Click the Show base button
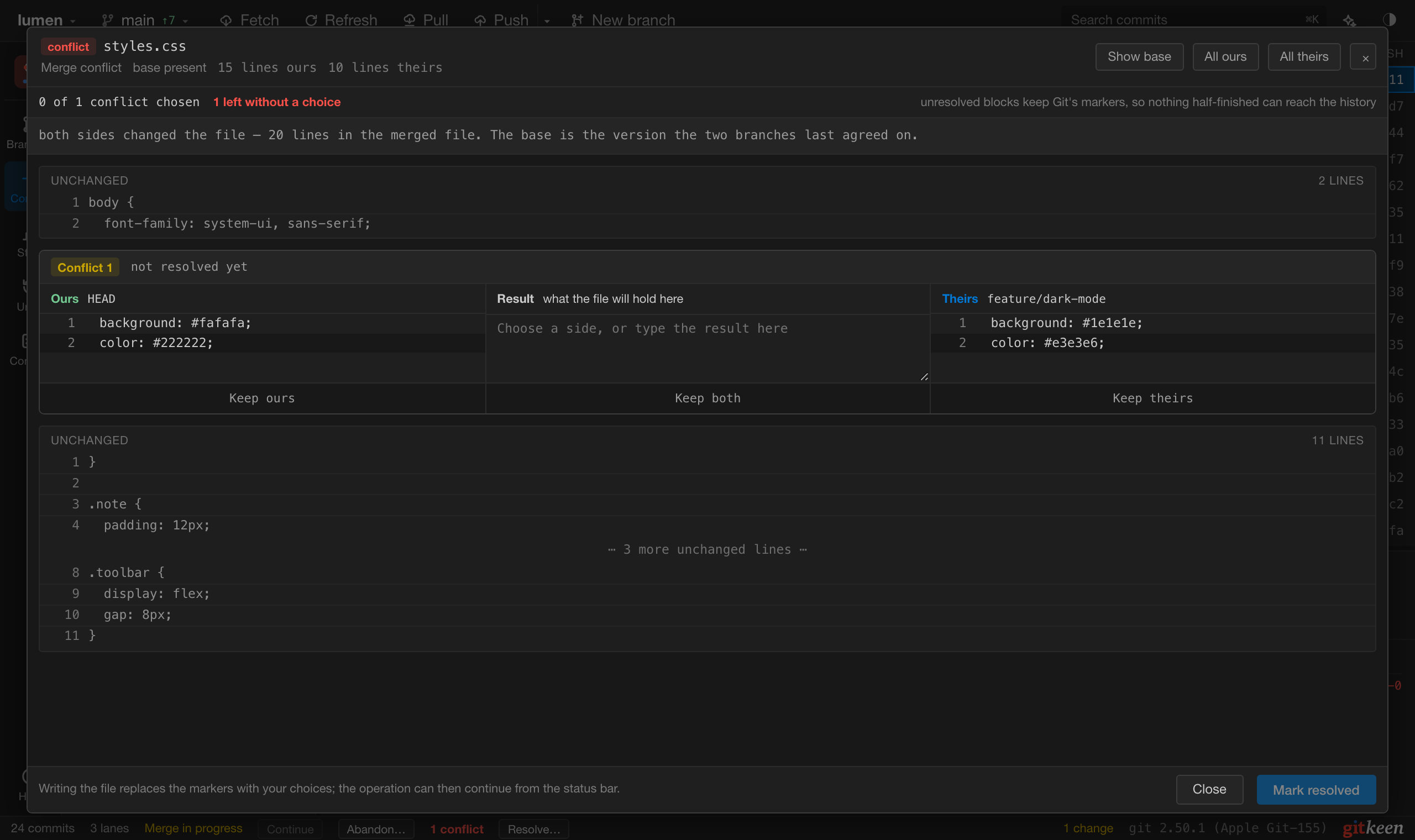 point(1139,56)
